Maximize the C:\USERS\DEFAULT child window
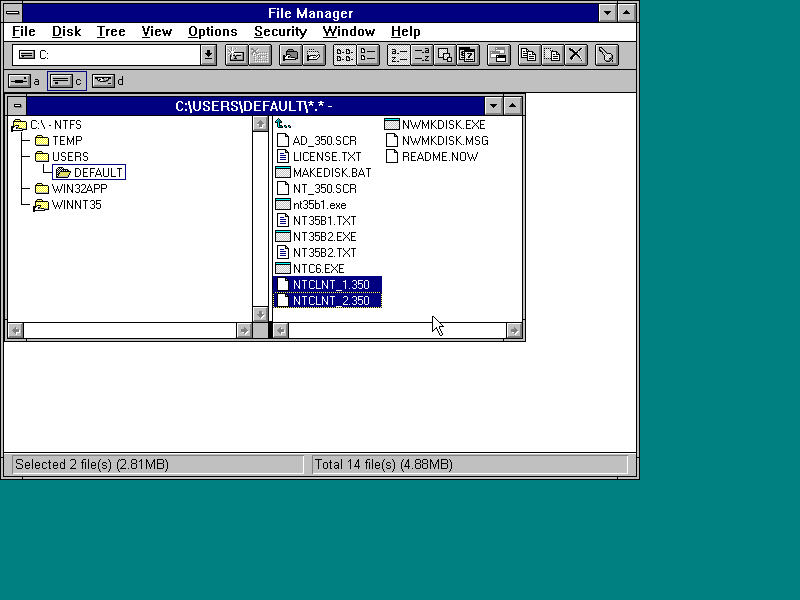 point(513,106)
